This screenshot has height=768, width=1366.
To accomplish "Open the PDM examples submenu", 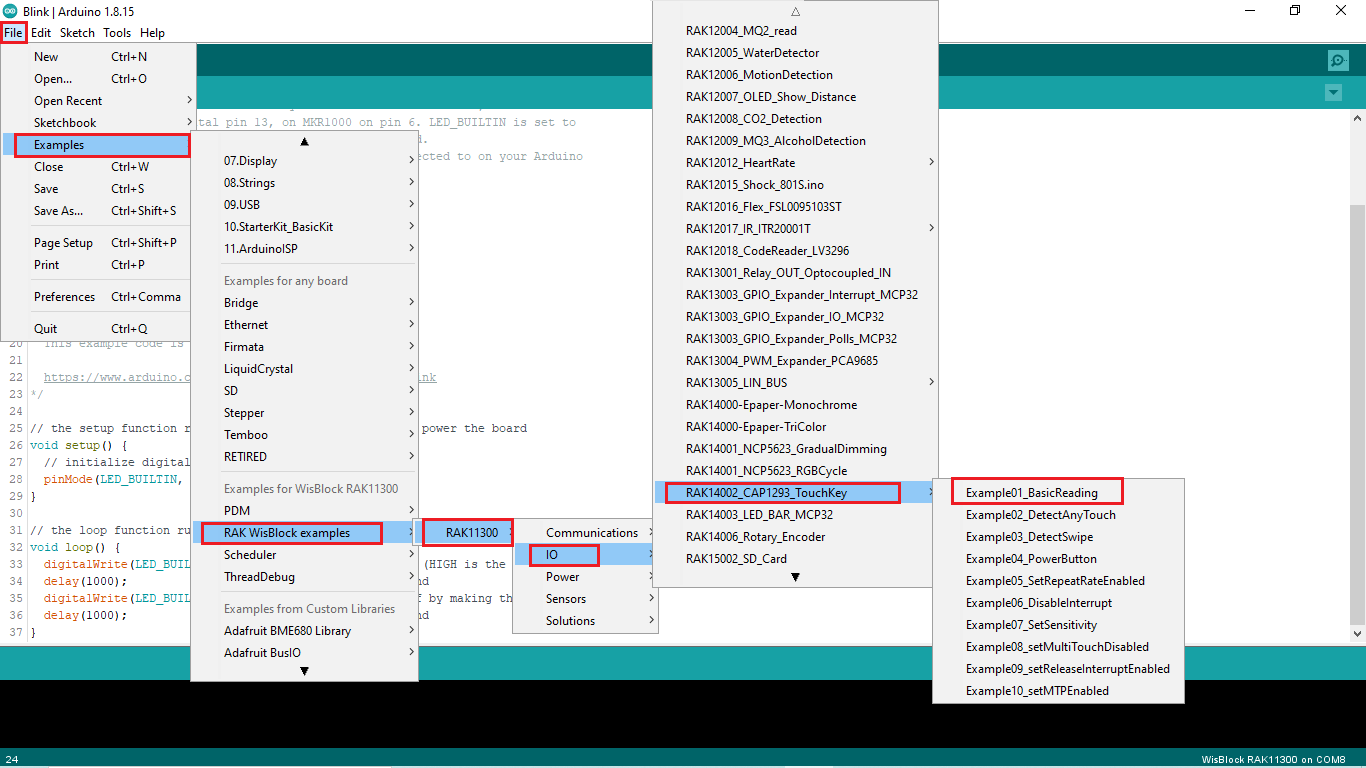I will 304,511.
